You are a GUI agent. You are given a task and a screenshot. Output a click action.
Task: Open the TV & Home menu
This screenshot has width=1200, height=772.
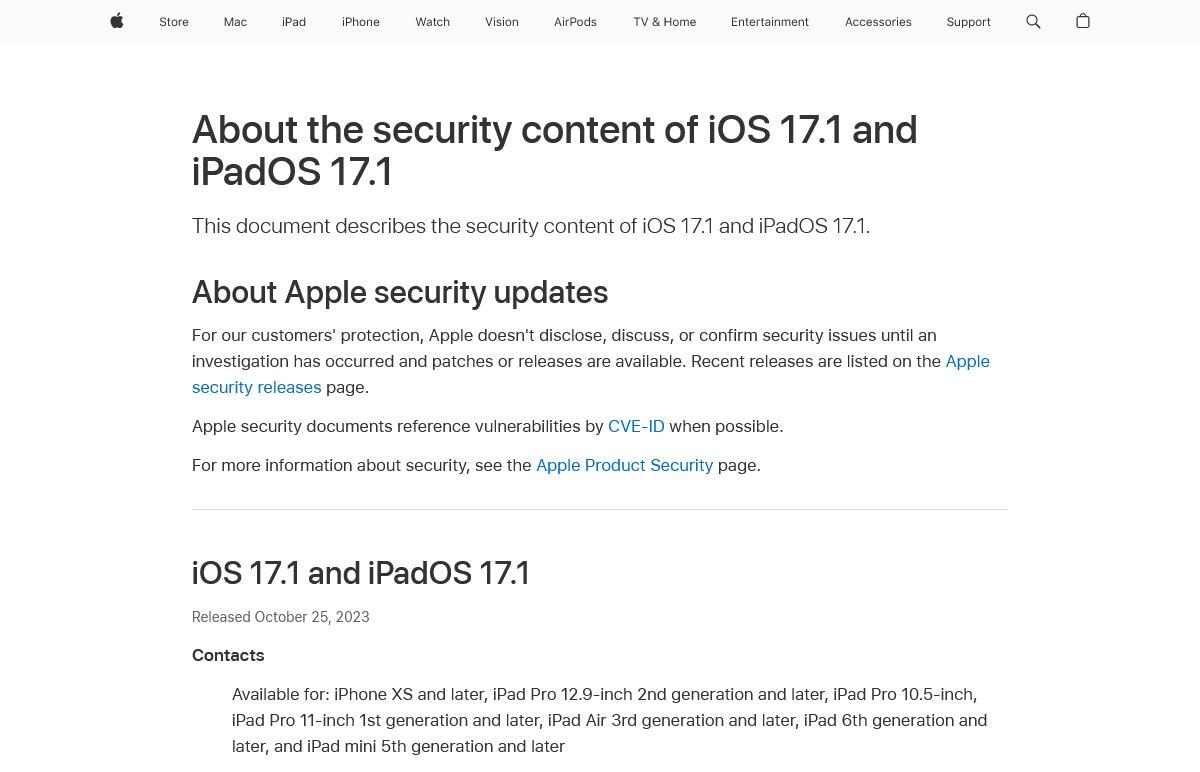(x=664, y=22)
